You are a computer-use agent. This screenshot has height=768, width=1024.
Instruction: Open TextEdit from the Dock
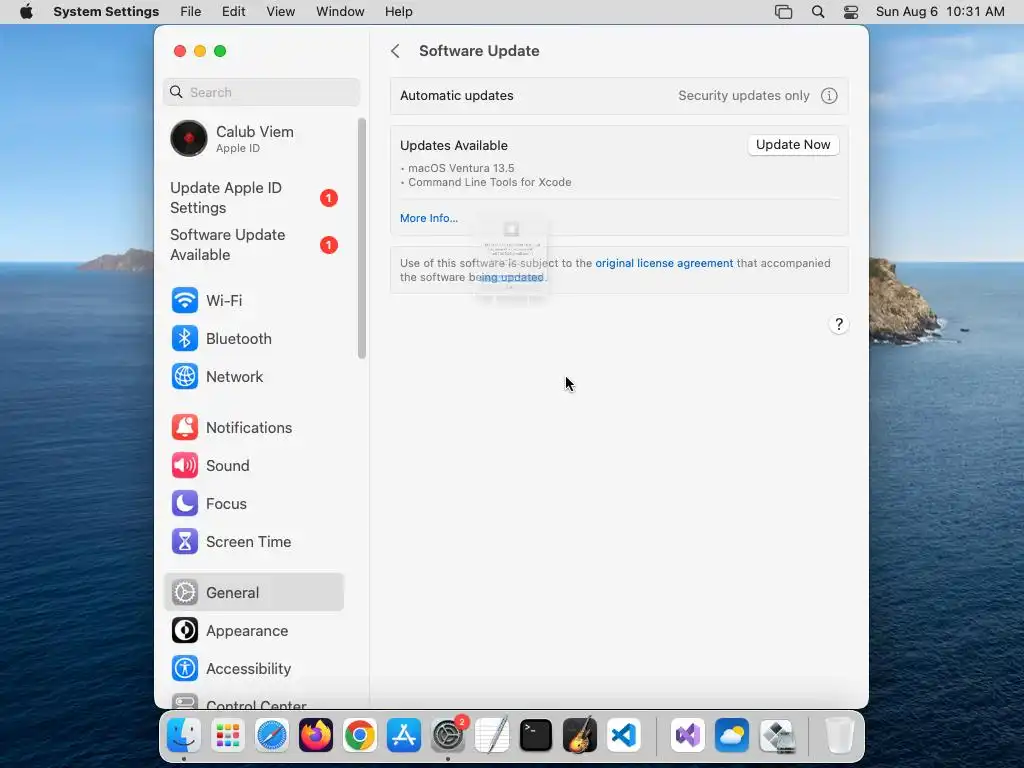point(492,735)
